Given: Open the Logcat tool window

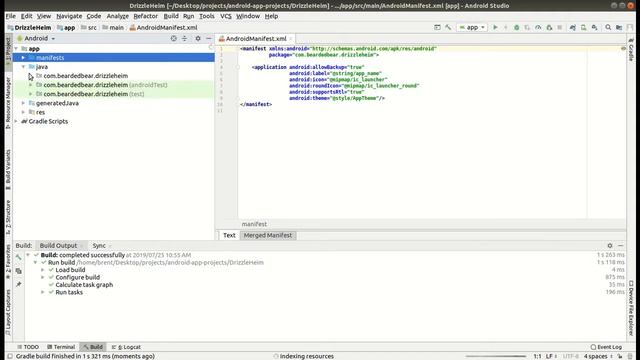Looking at the screenshot, I should [x=126, y=347].
